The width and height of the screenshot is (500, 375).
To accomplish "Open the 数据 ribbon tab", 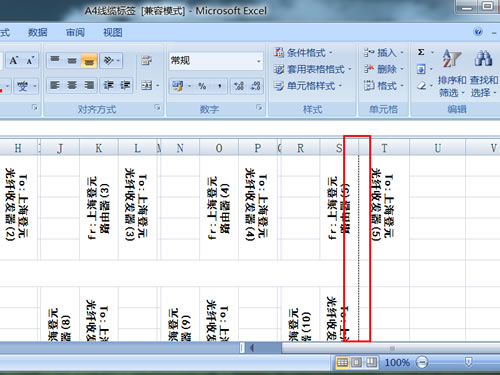I will [37, 32].
